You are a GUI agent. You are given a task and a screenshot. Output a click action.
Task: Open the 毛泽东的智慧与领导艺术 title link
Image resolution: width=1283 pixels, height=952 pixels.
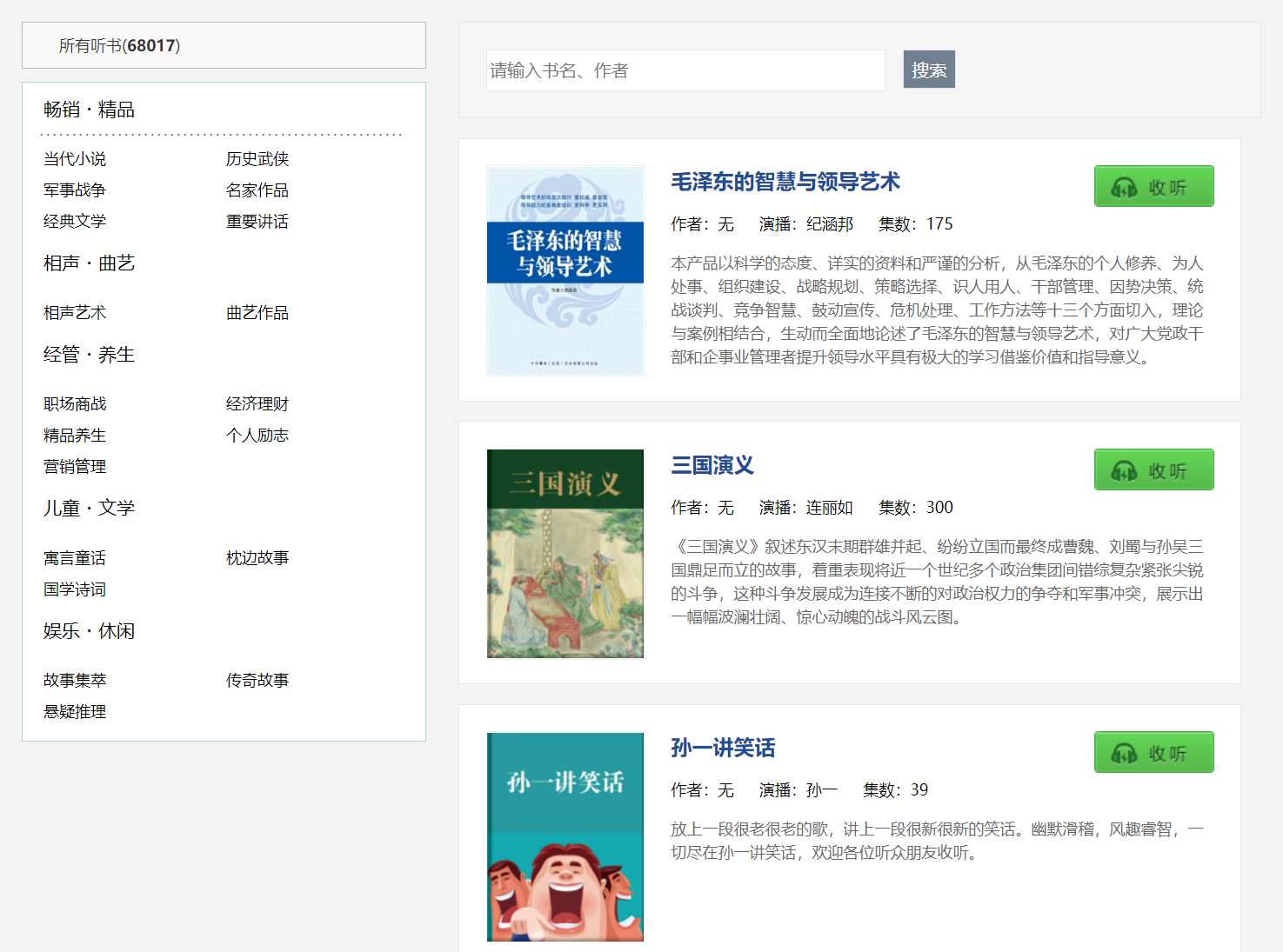point(785,182)
